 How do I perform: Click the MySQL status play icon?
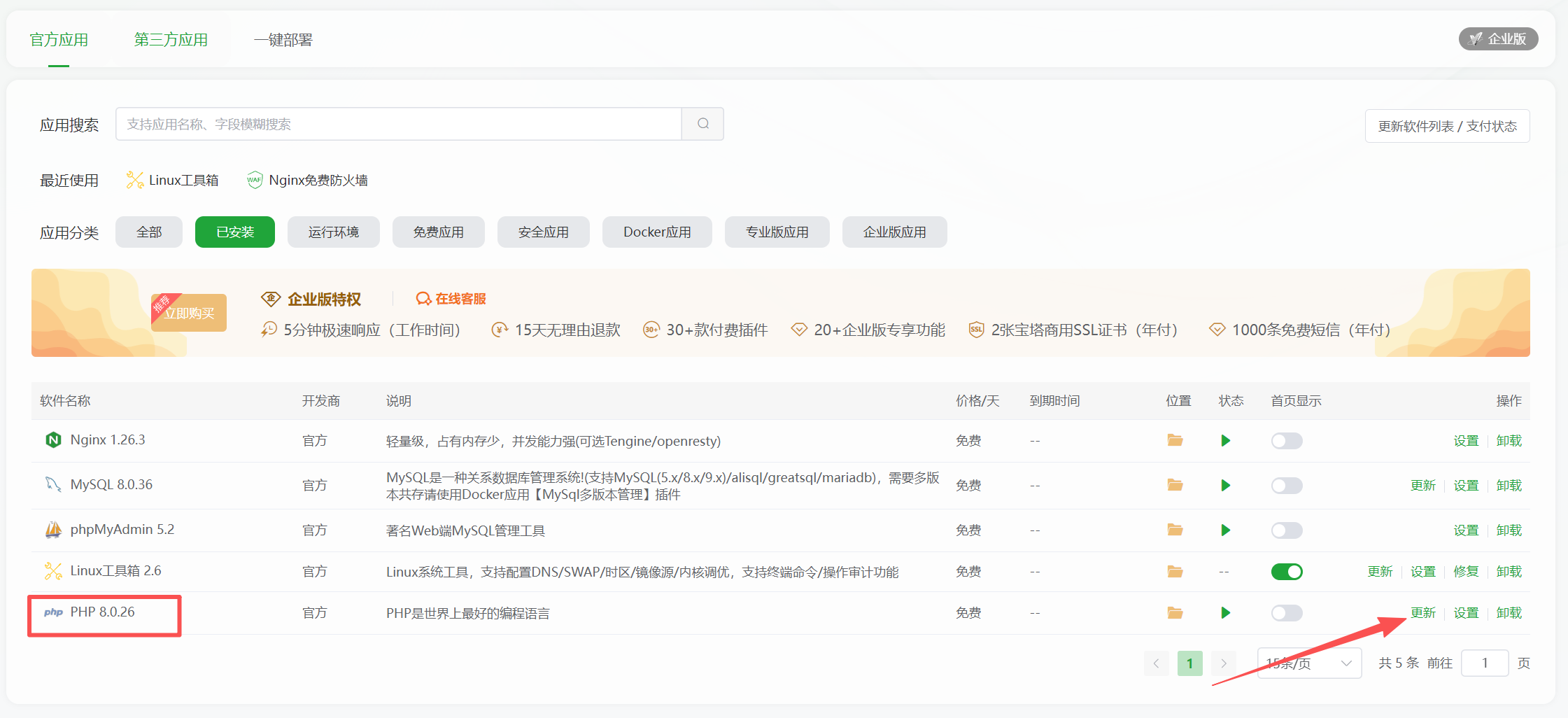[1225, 485]
